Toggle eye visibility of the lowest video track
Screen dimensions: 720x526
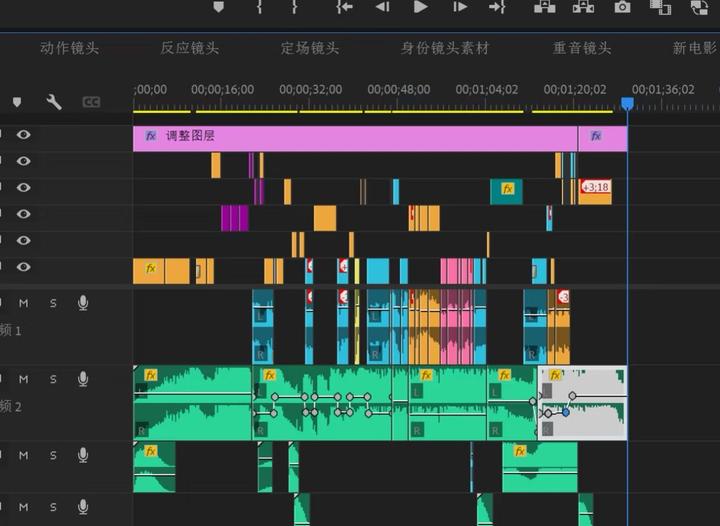point(23,267)
